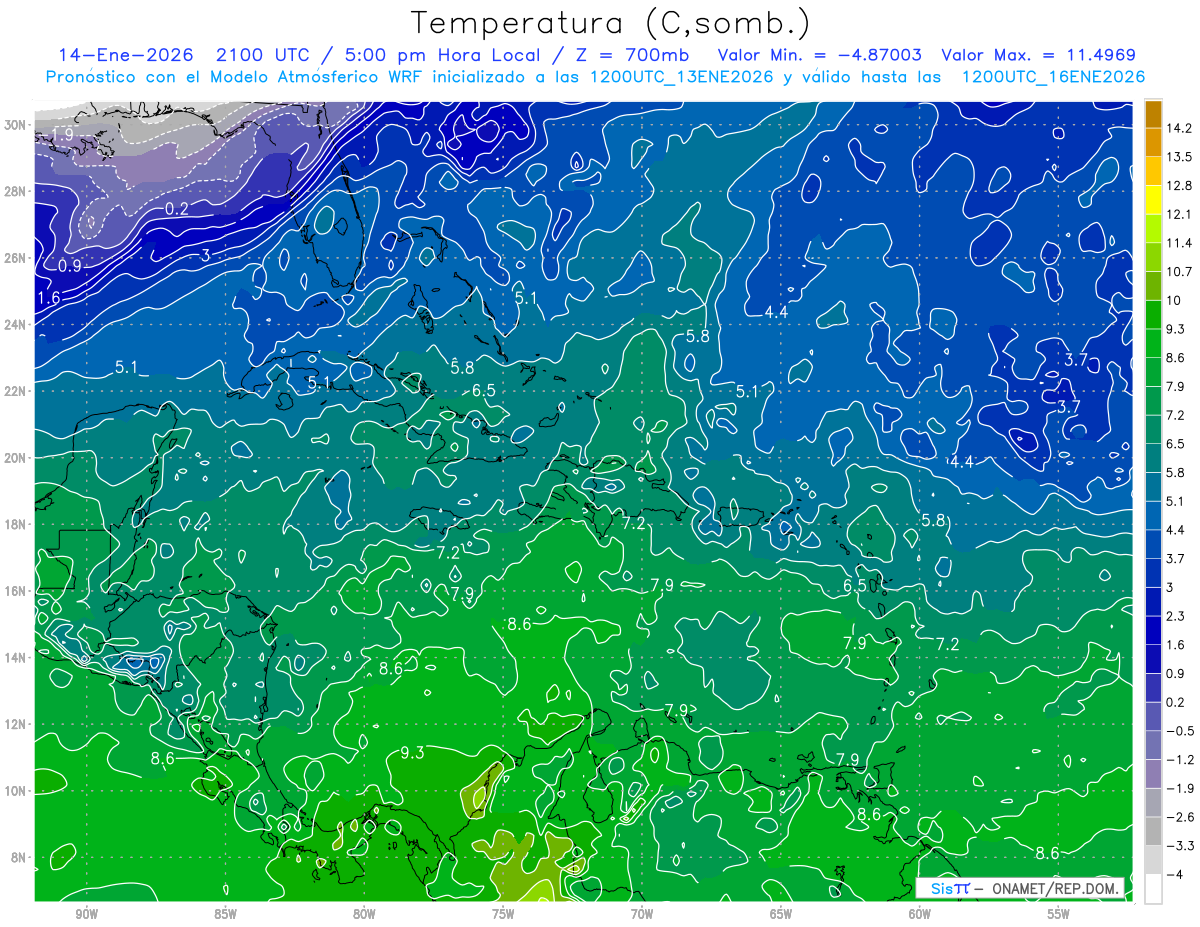Click the '0.9' contour label on the map
Screen dimensions: 1200x927
70,266
